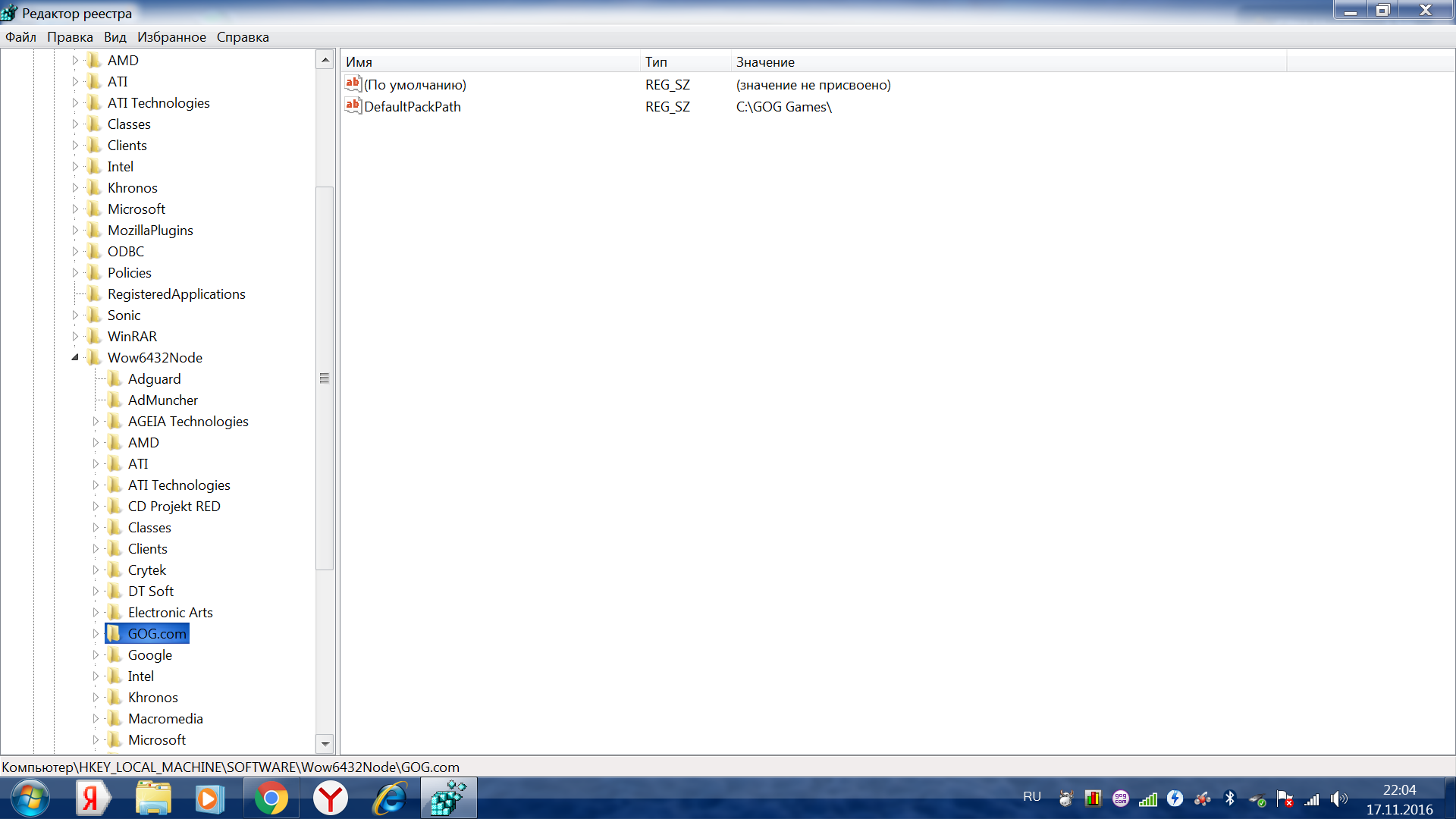The width and height of the screenshot is (1456, 819).
Task: Click the GOG.com tray icon
Action: (x=1121, y=798)
